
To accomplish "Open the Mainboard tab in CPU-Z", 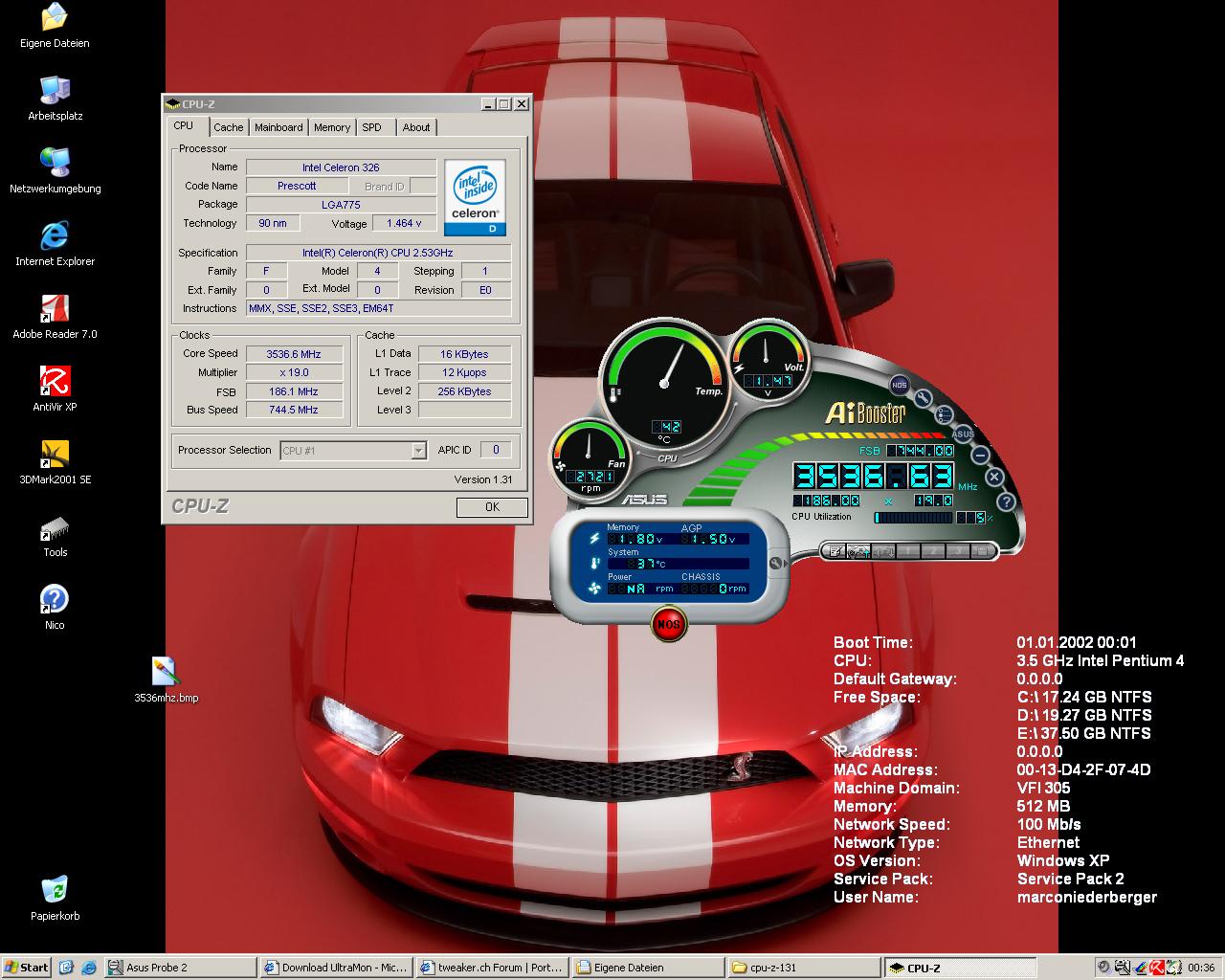I will [278, 127].
